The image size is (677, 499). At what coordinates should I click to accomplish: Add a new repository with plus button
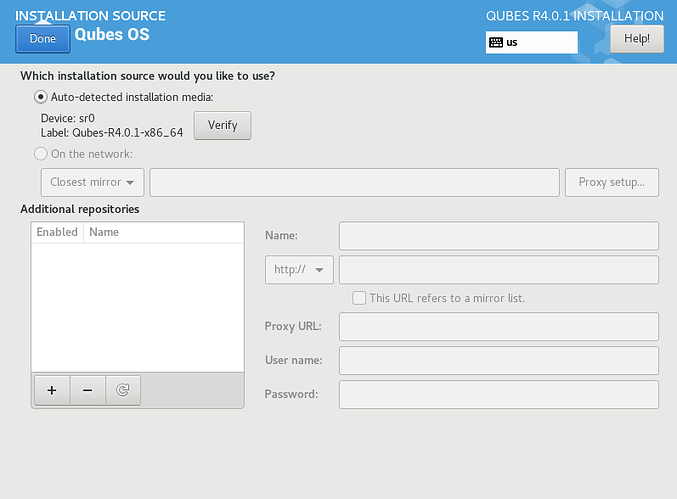click(x=52, y=390)
